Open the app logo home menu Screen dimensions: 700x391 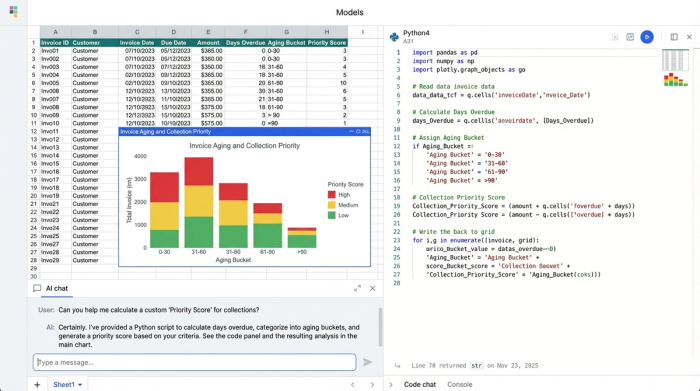(13, 12)
